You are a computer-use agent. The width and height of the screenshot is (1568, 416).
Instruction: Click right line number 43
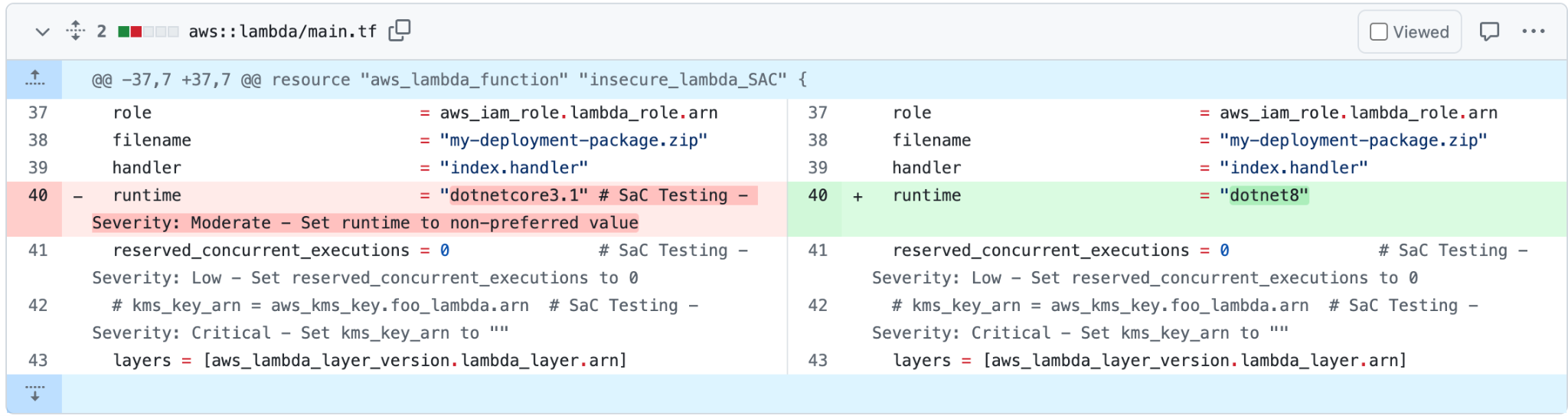(x=817, y=360)
